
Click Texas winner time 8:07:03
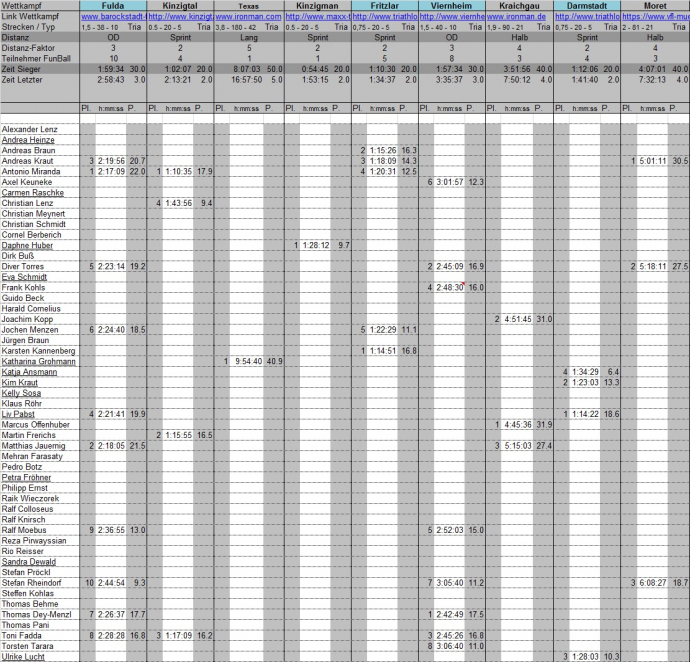pyautogui.click(x=247, y=69)
